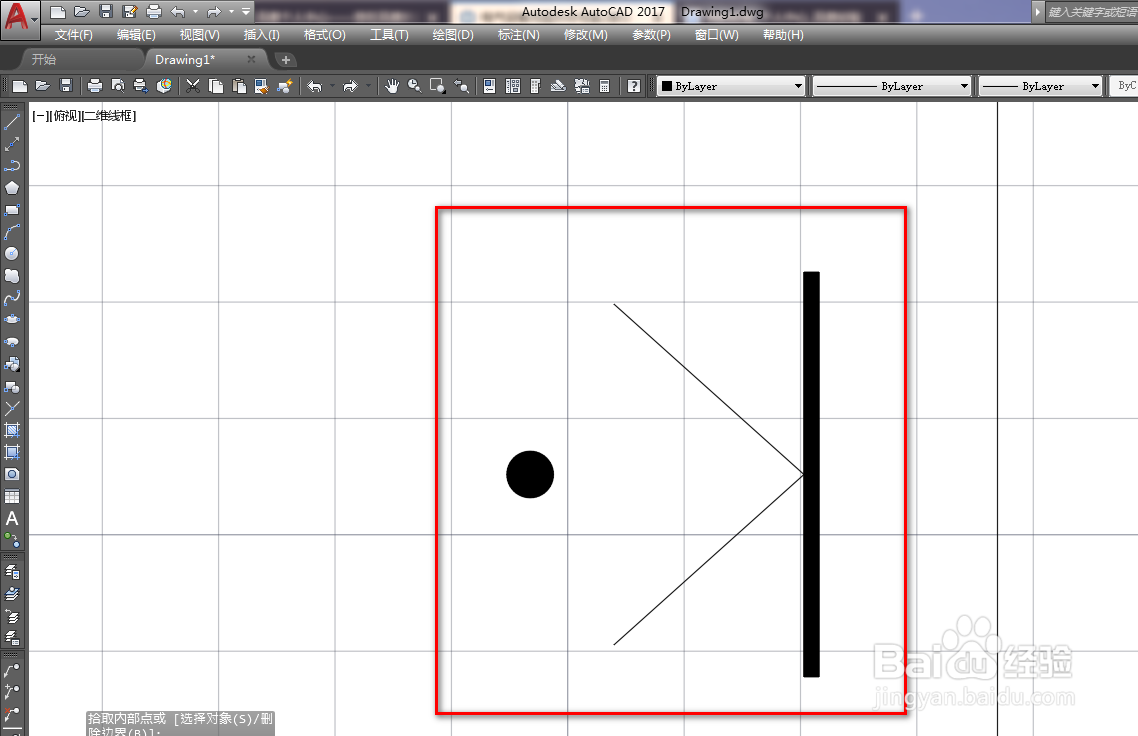
Task: Open the ByLayer lineweight control dropdown
Action: [1095, 86]
